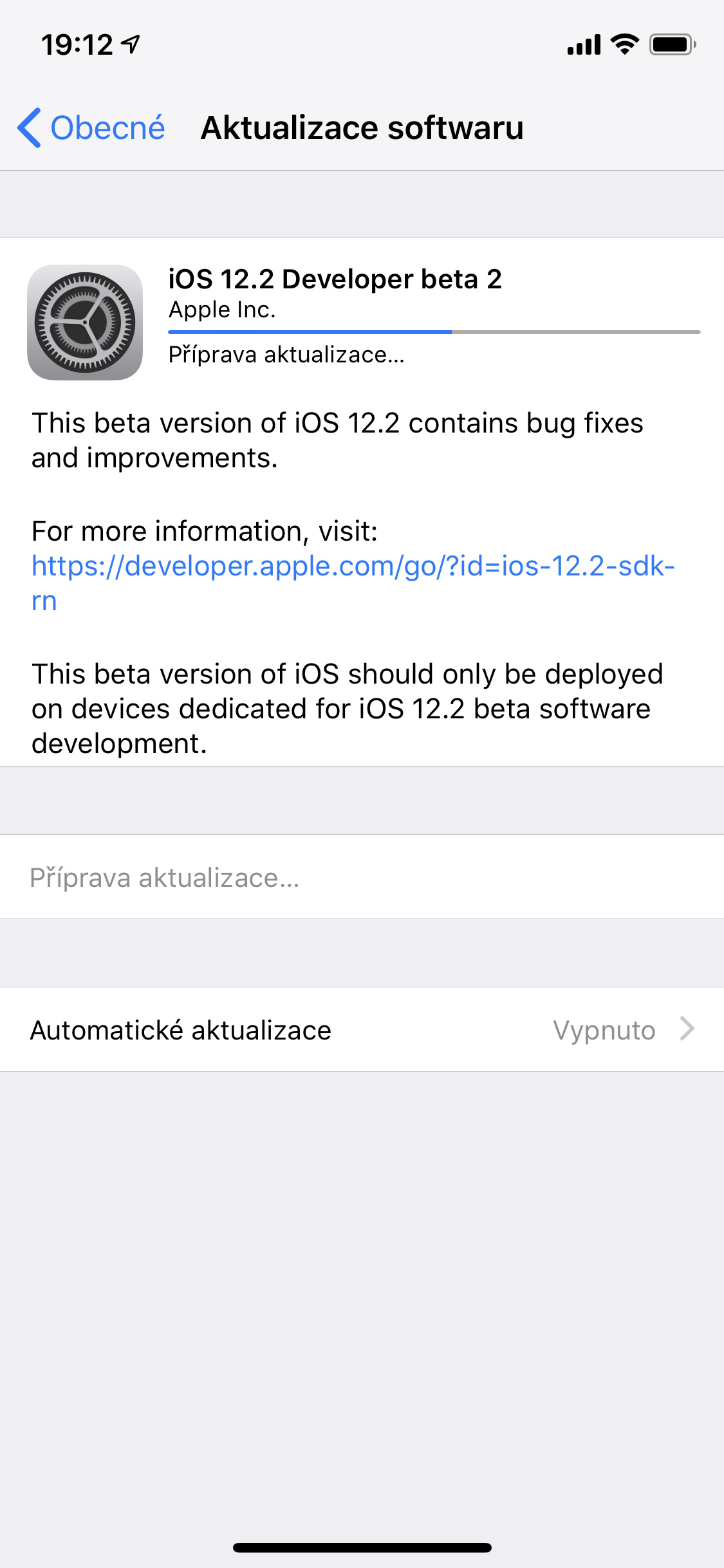Tap the home indicator bar at bottom
Viewport: 724px width, 1568px height.
coord(362,1547)
